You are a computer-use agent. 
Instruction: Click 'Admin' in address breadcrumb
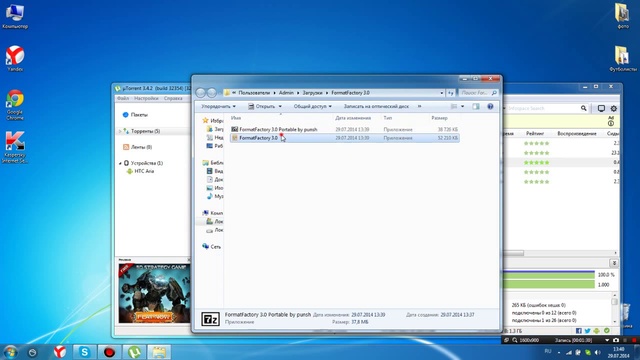286,93
